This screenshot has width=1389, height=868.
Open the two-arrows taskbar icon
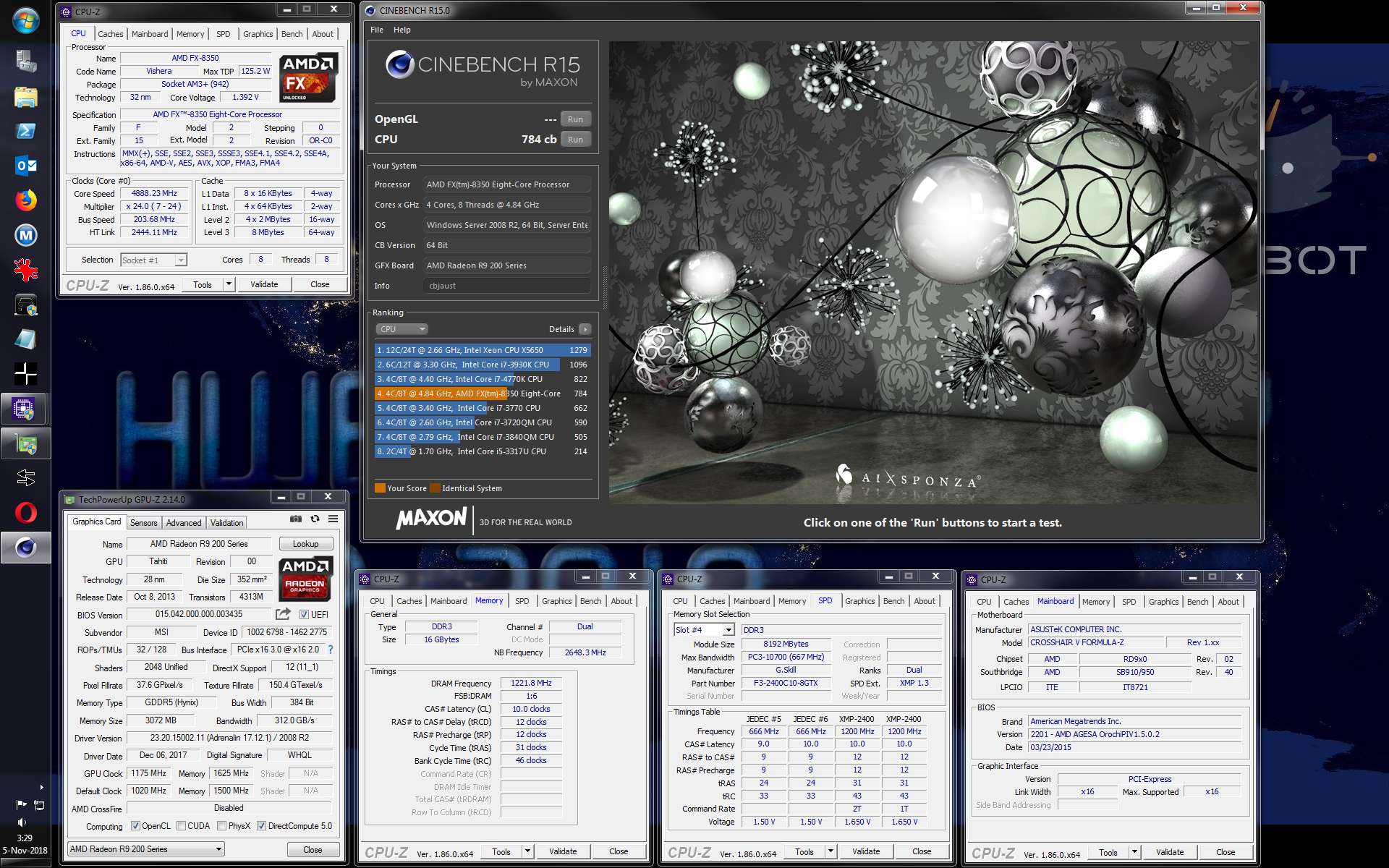tap(25, 478)
